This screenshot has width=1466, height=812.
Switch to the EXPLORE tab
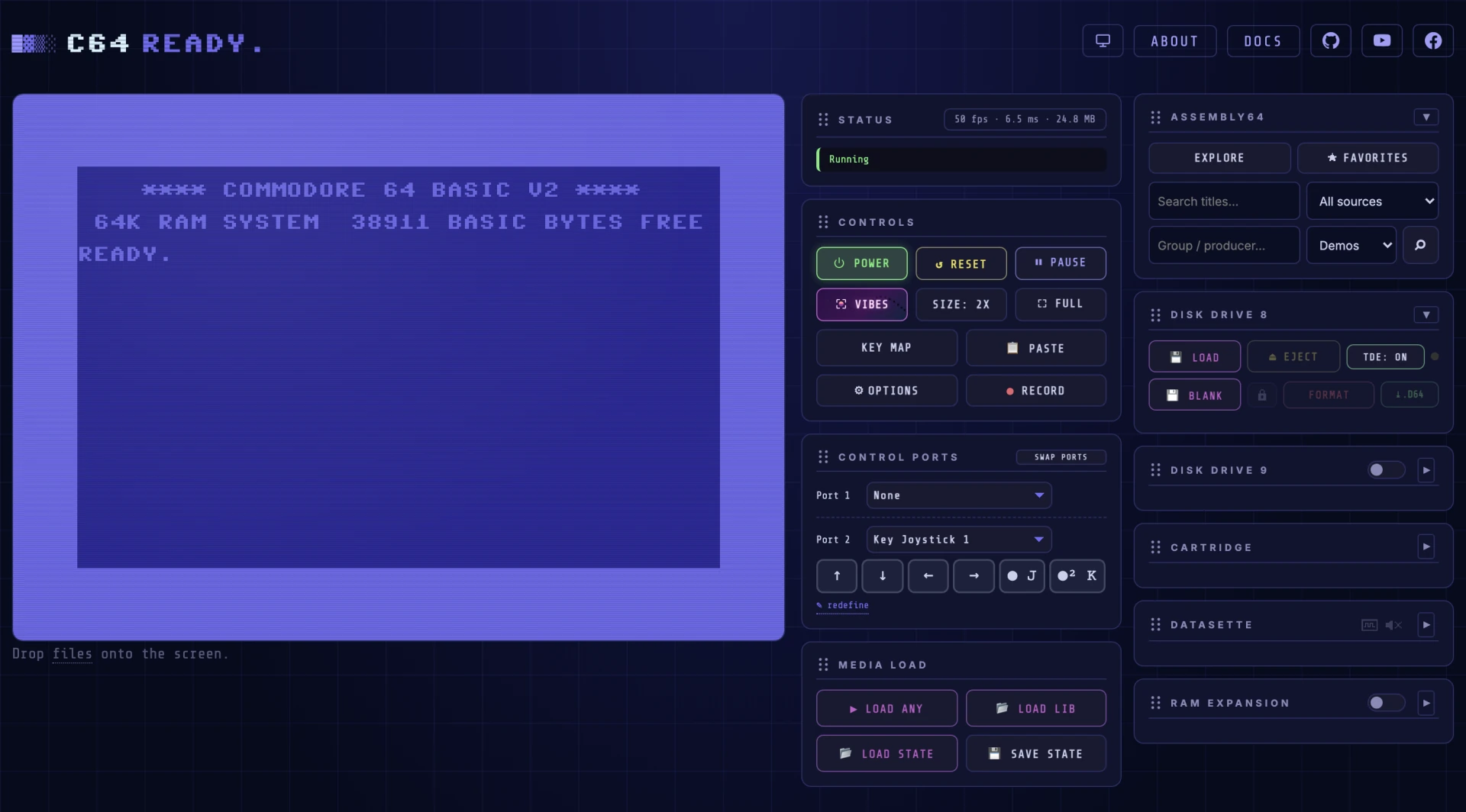(1219, 158)
